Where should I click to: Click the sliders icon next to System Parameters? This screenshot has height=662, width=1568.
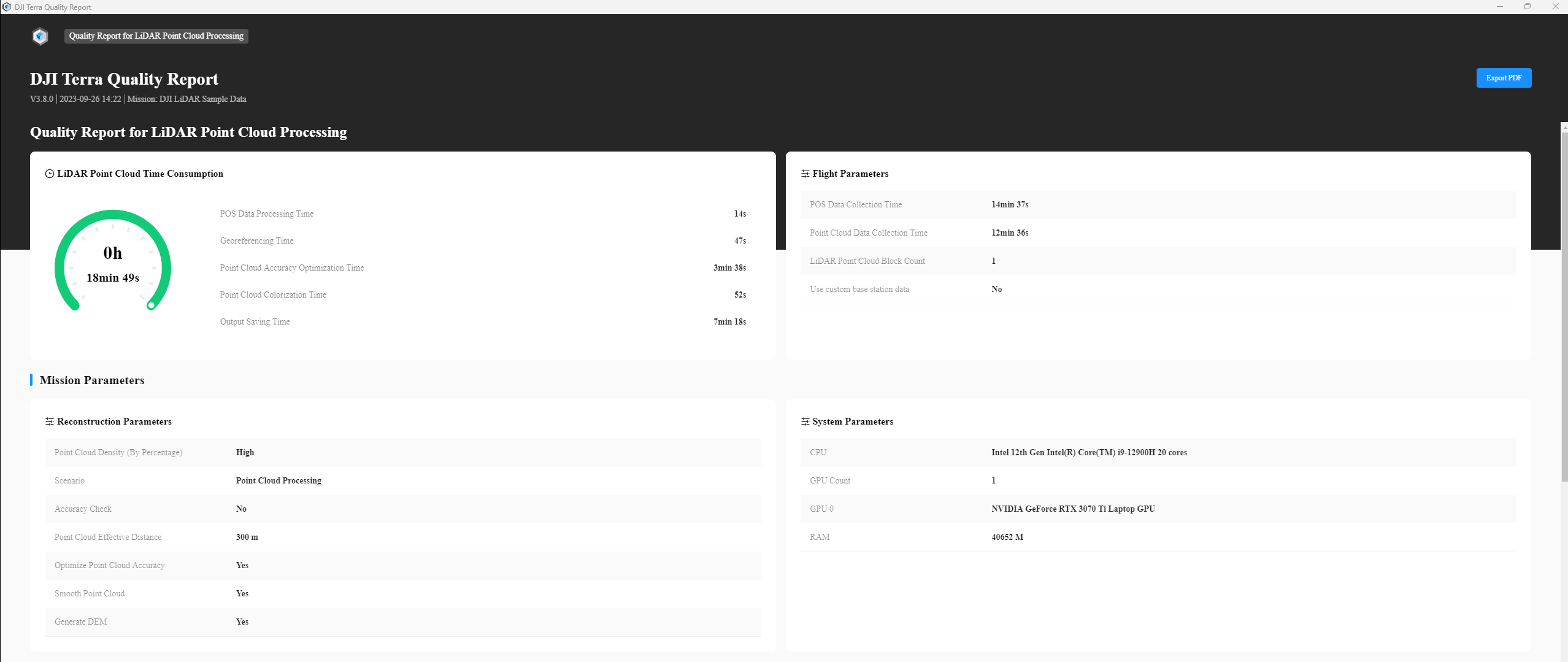805,421
